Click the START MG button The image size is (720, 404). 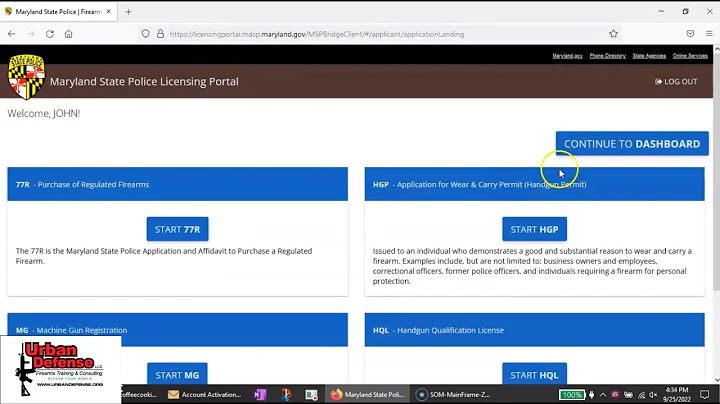pyautogui.click(x=177, y=374)
